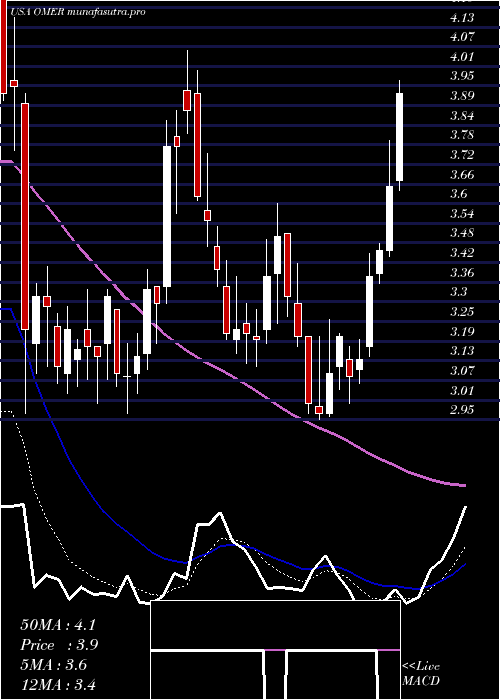The image size is (500, 700).
Task: Select the 3.72 price axis label
Action: click(x=462, y=155)
